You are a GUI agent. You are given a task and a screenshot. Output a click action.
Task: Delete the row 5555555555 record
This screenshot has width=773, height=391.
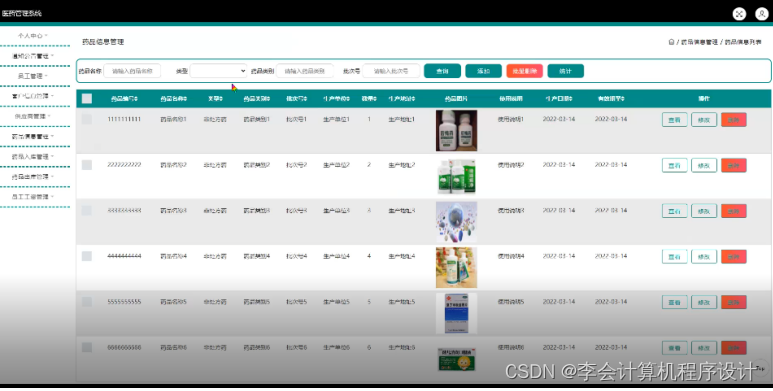tap(734, 302)
